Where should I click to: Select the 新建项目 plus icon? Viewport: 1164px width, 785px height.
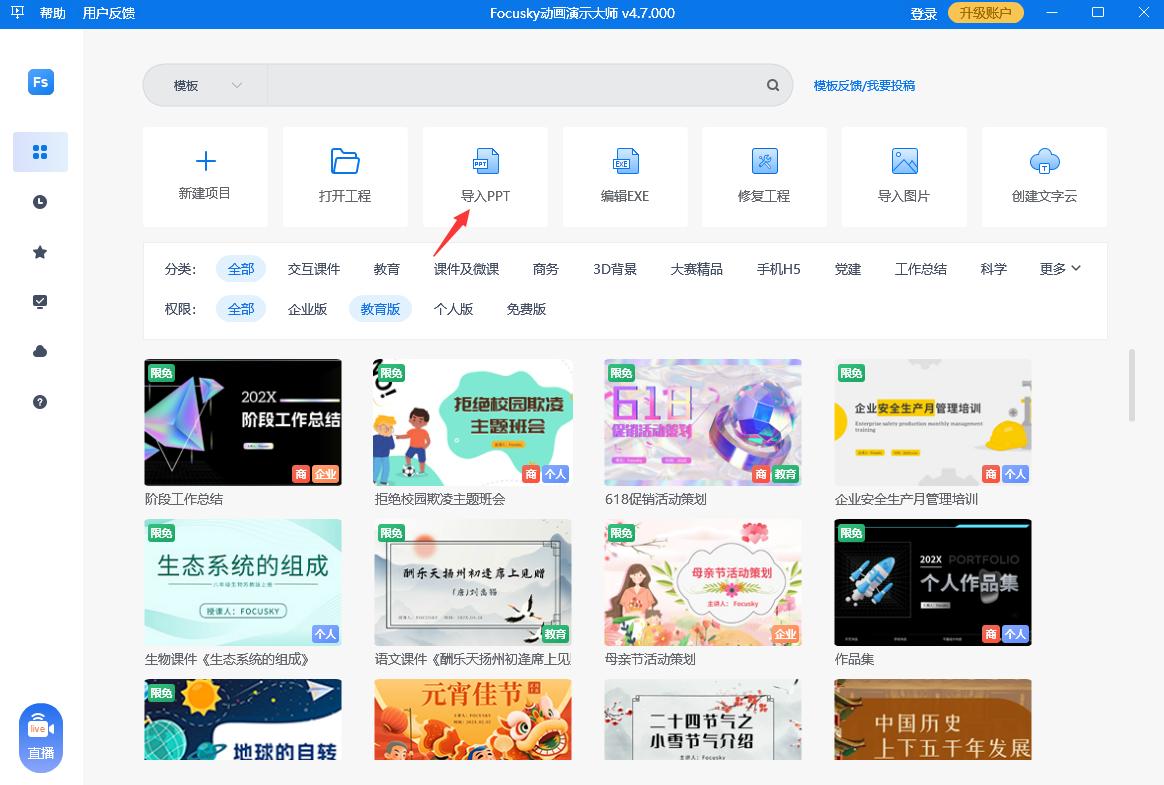pos(205,160)
